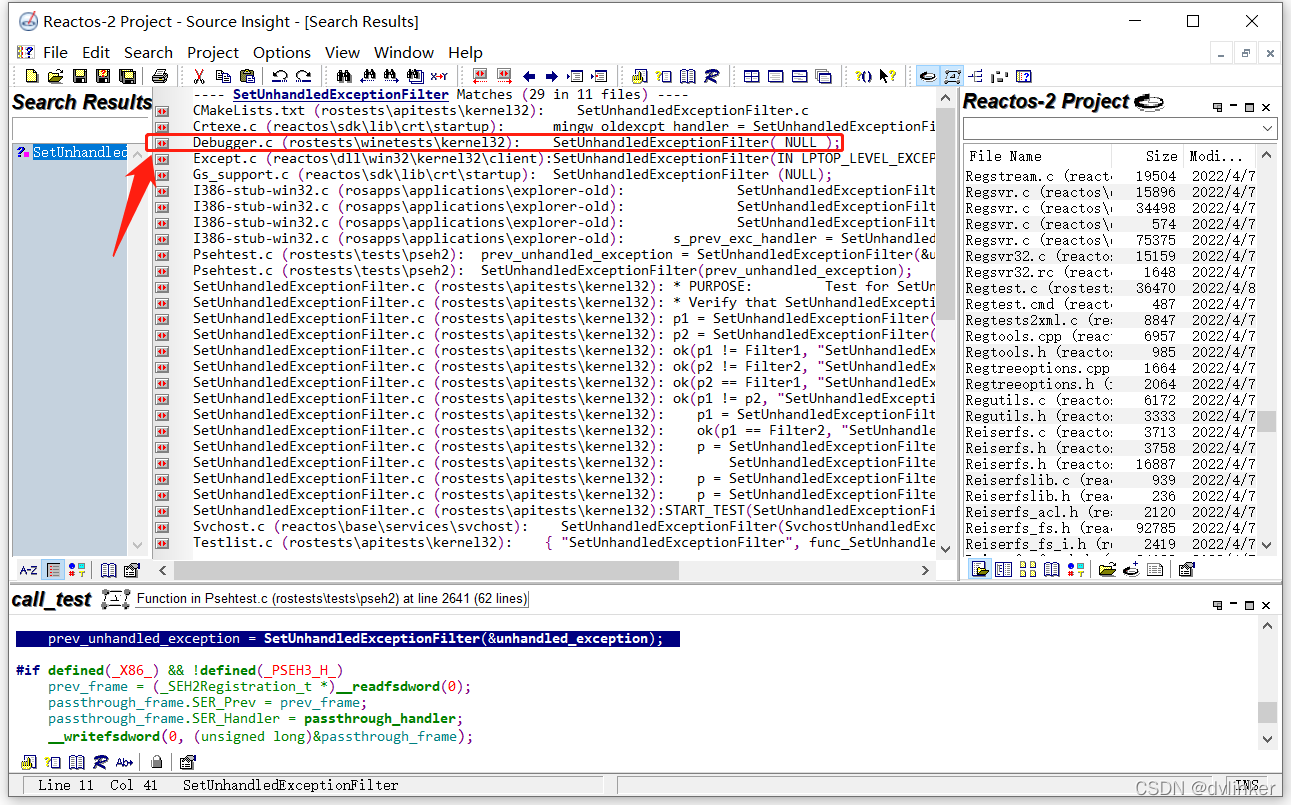
Task: Click the Print toolbar icon
Action: click(x=160, y=76)
